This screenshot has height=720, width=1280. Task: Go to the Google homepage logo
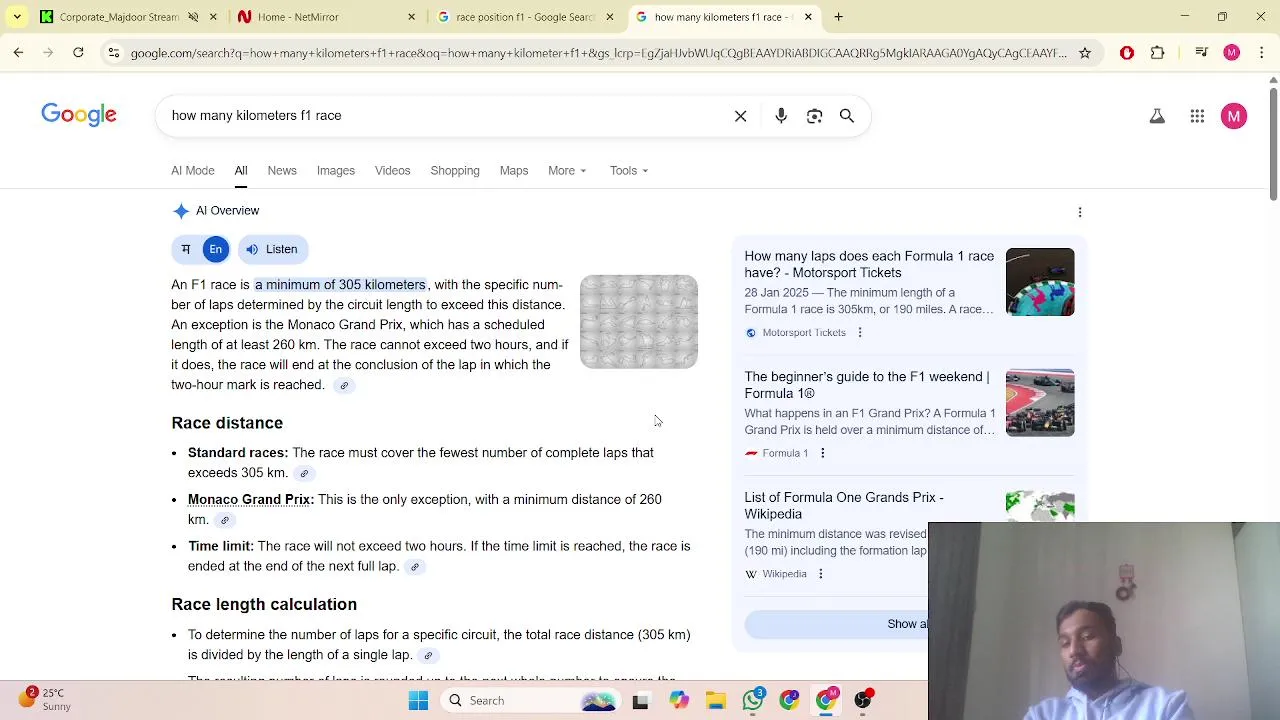coord(79,116)
